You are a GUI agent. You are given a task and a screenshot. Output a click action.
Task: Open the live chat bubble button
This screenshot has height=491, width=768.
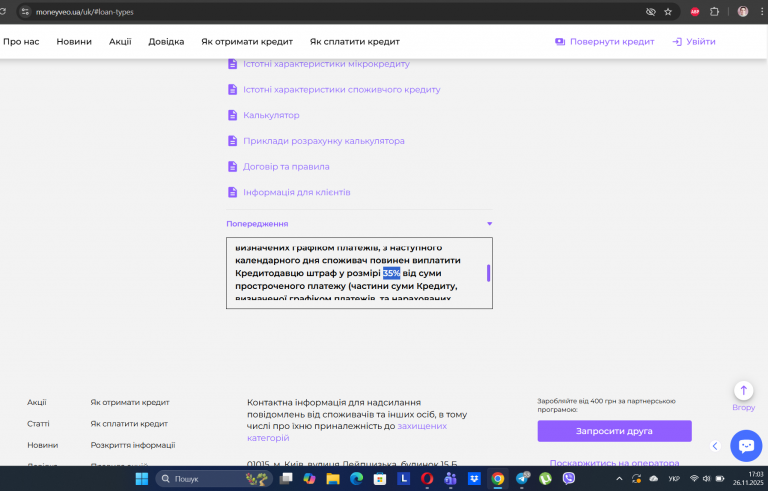746,445
